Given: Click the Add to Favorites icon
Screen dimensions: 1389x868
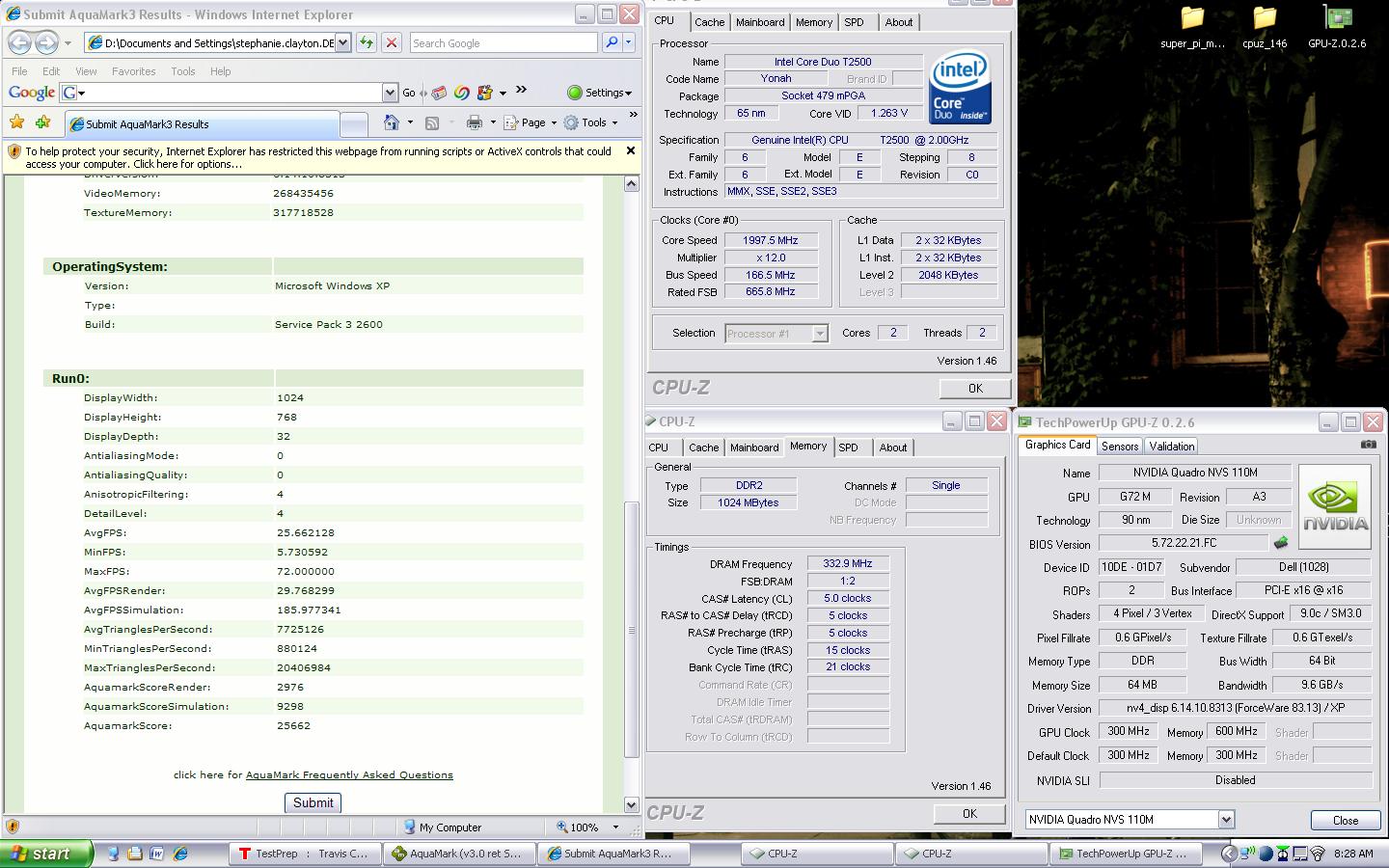Looking at the screenshot, I should 42,122.
